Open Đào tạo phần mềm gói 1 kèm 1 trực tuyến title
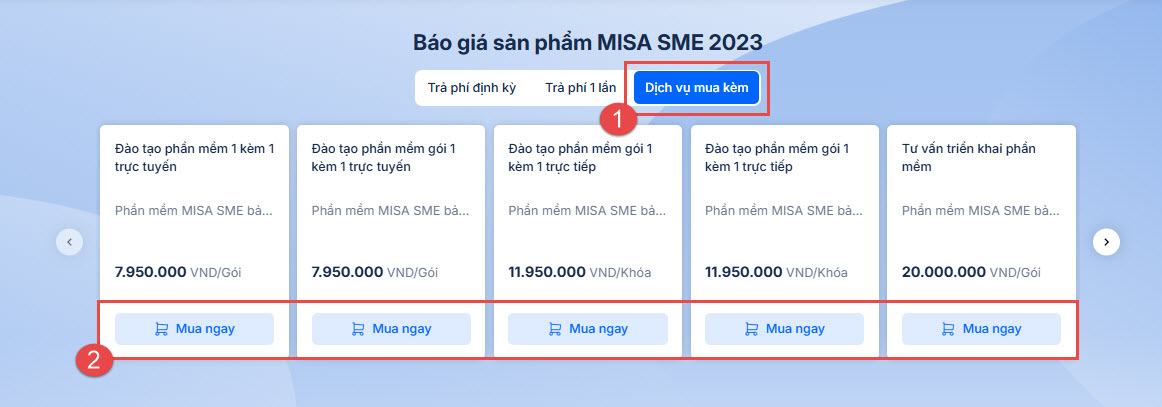This screenshot has height=407, width=1162. (383, 158)
